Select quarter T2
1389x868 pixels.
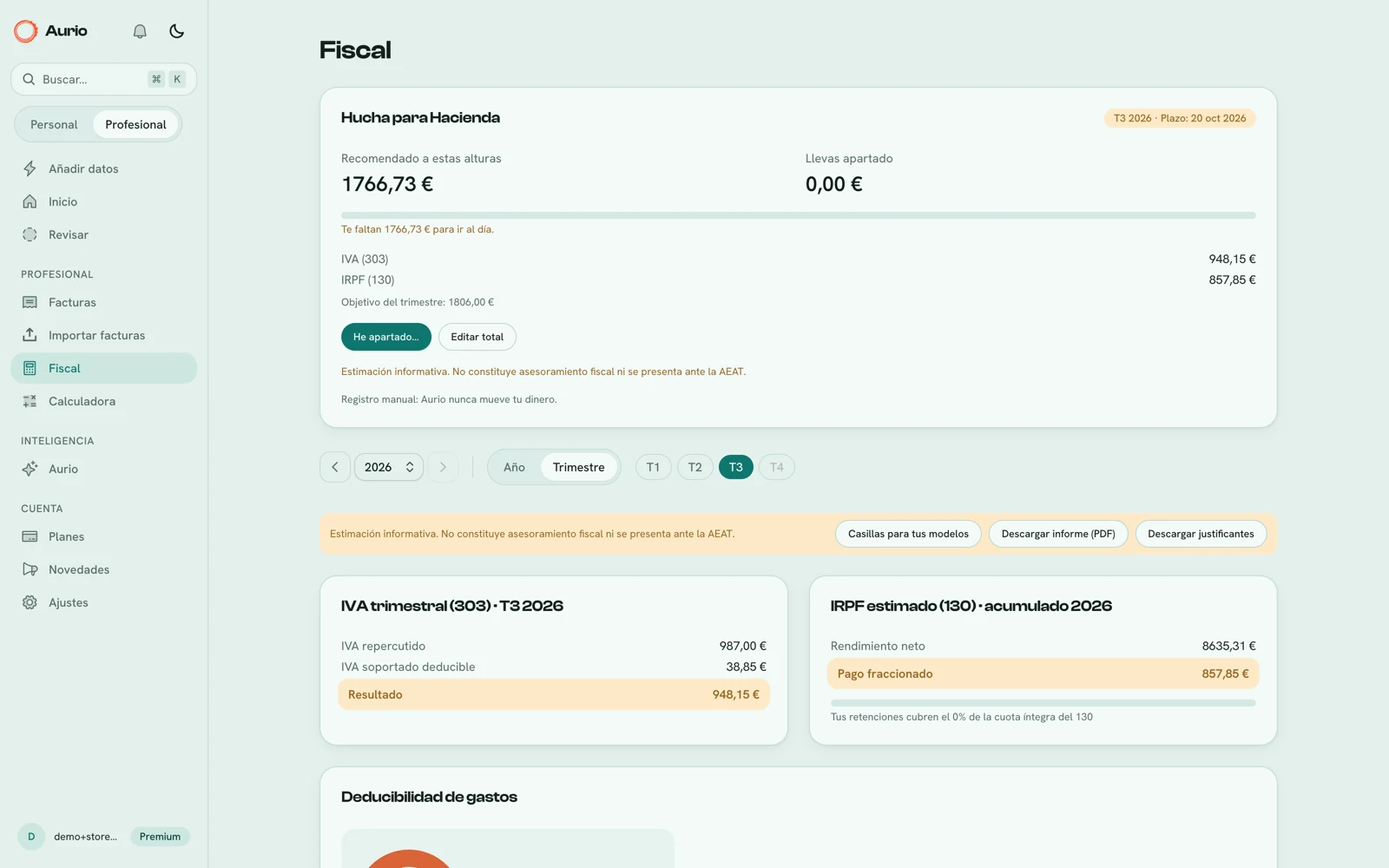[695, 467]
